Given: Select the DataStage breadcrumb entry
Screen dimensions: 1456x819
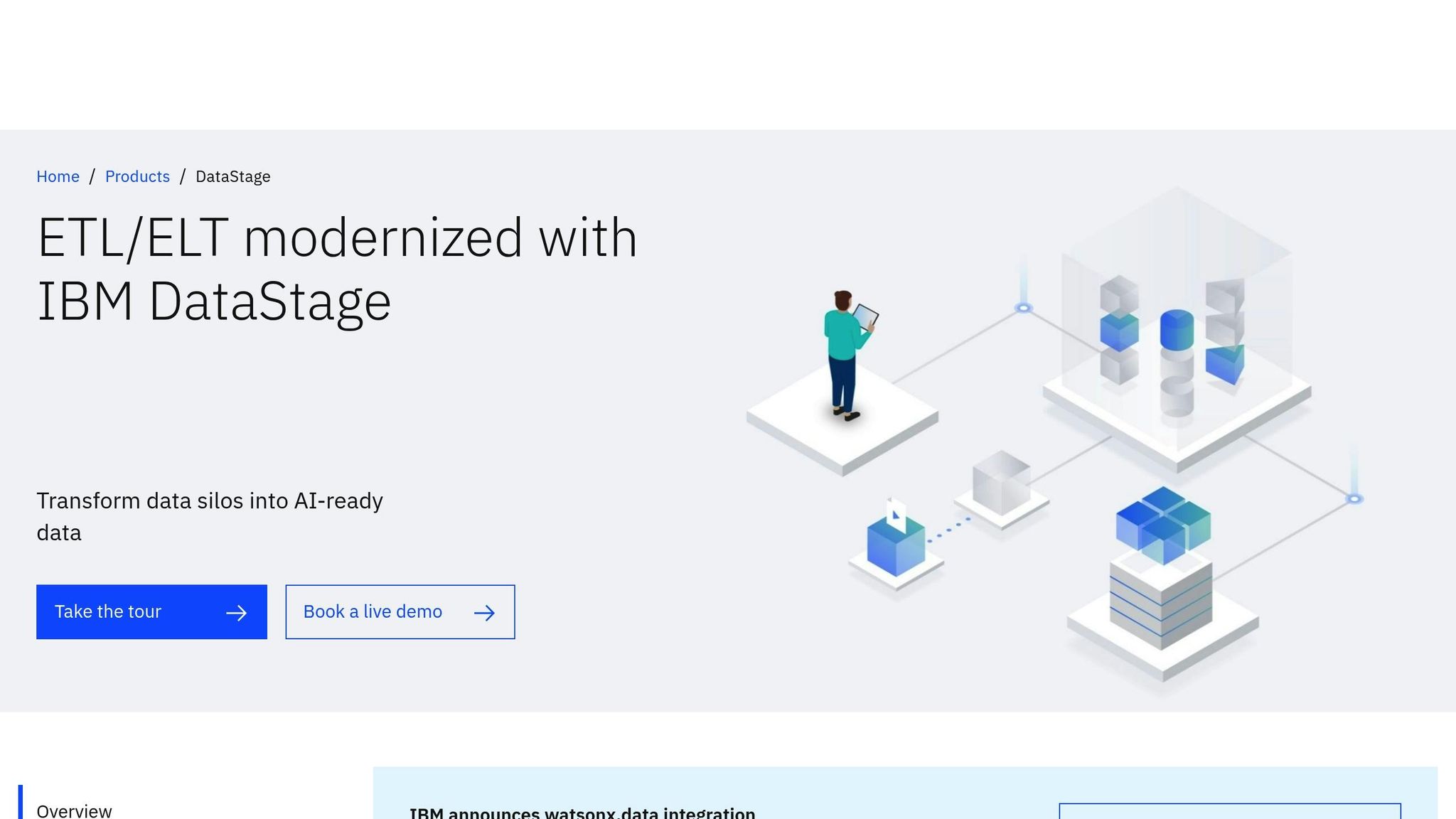Looking at the screenshot, I should point(232,176).
